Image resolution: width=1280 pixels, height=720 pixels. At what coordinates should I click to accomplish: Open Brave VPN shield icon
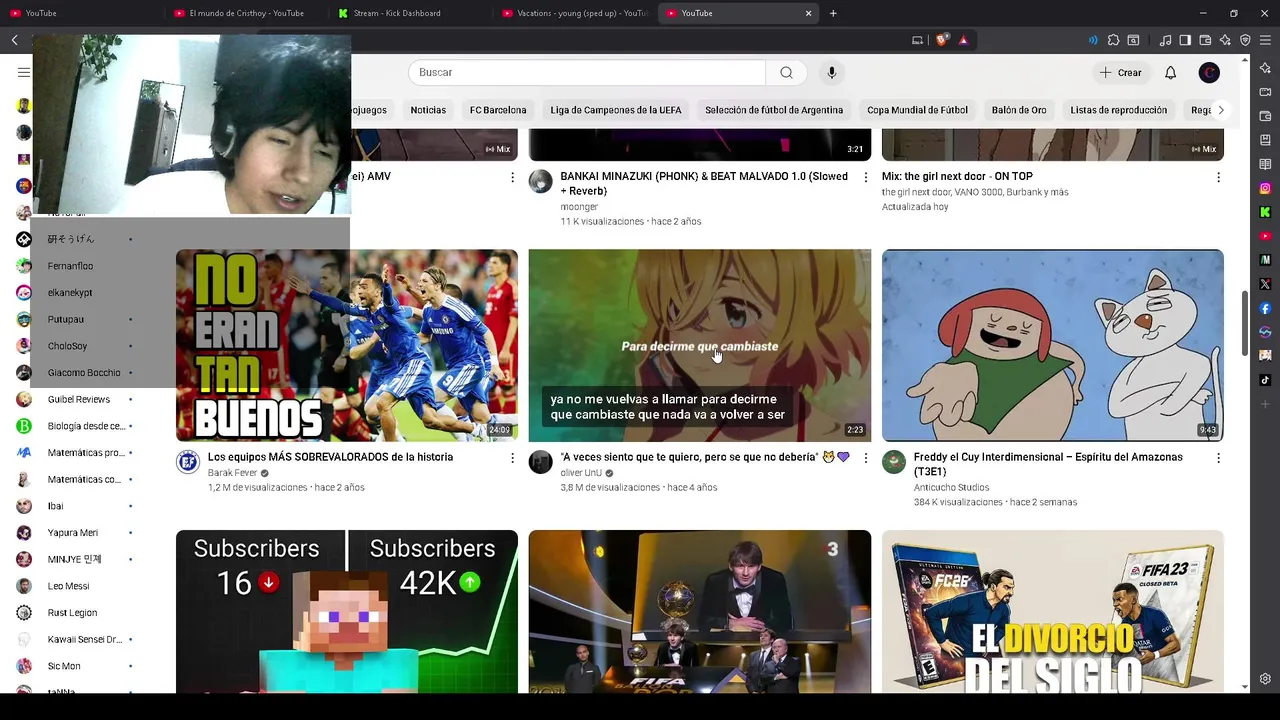(x=1245, y=40)
